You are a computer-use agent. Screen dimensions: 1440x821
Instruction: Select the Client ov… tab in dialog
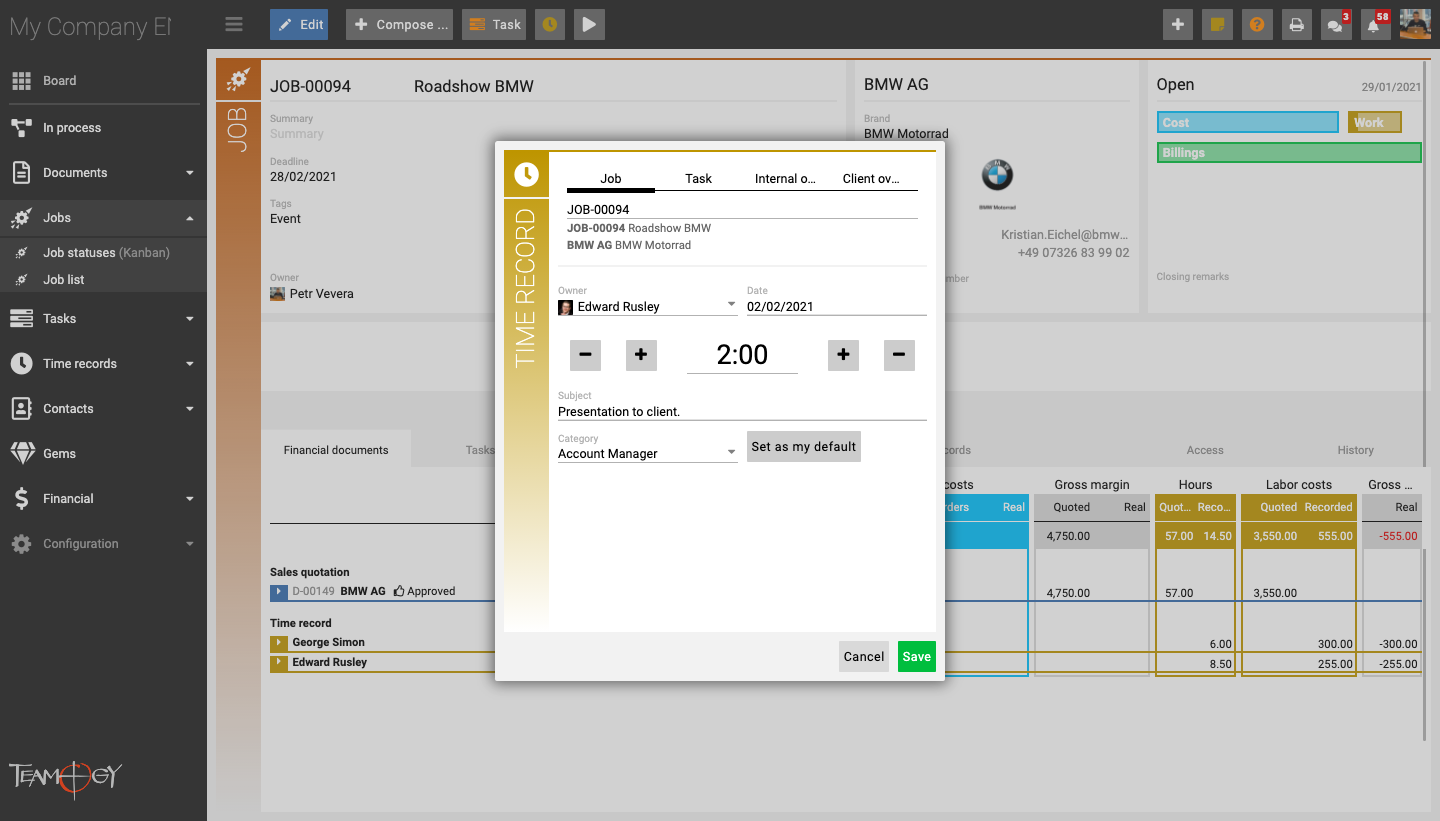coord(872,179)
